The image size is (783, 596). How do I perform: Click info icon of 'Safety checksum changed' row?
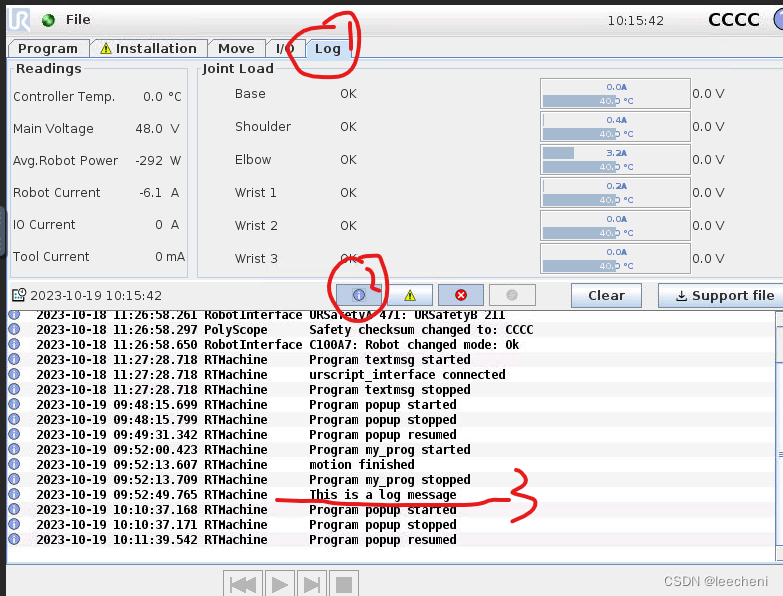[14, 329]
